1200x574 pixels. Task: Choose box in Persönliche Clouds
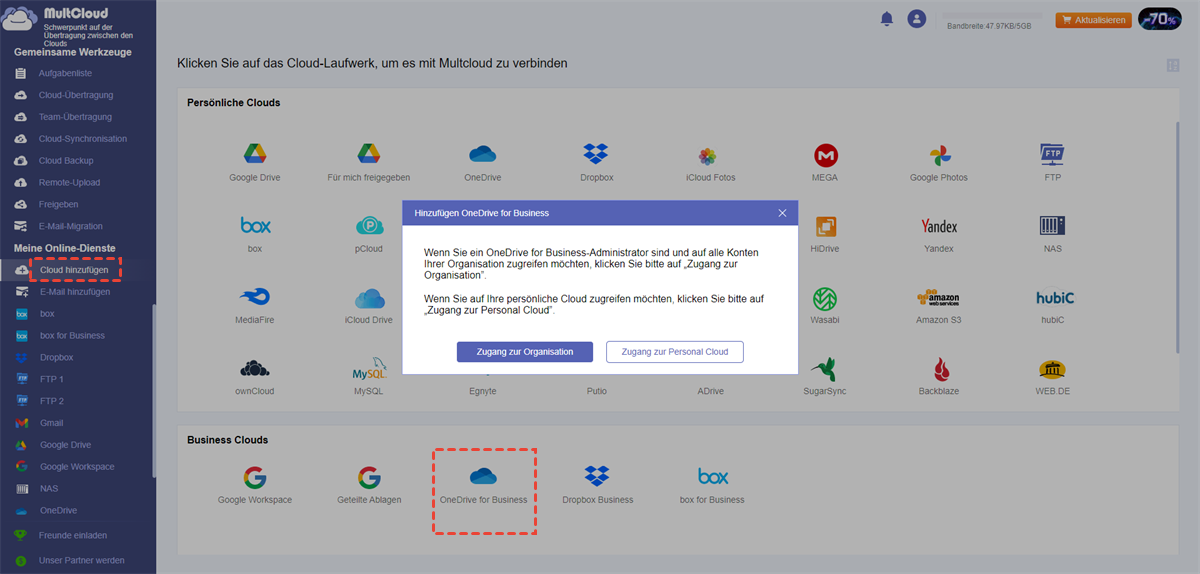[x=255, y=233]
